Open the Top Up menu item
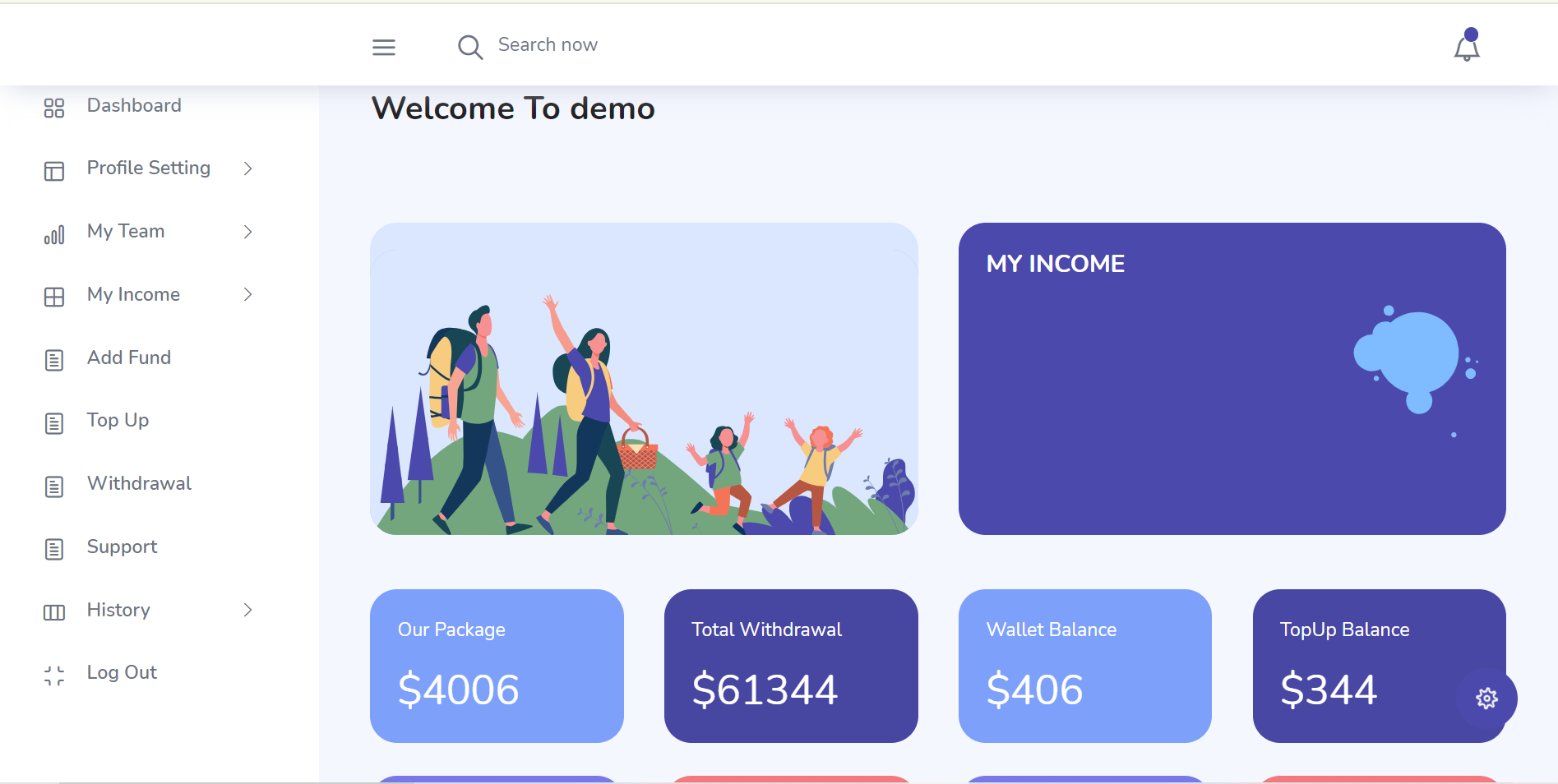Image resolution: width=1558 pixels, height=784 pixels. click(x=118, y=420)
